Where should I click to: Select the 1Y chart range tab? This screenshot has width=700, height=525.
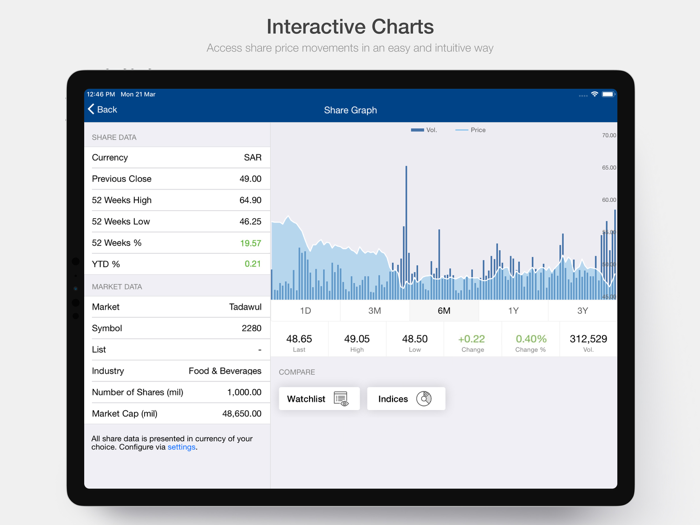click(x=513, y=311)
